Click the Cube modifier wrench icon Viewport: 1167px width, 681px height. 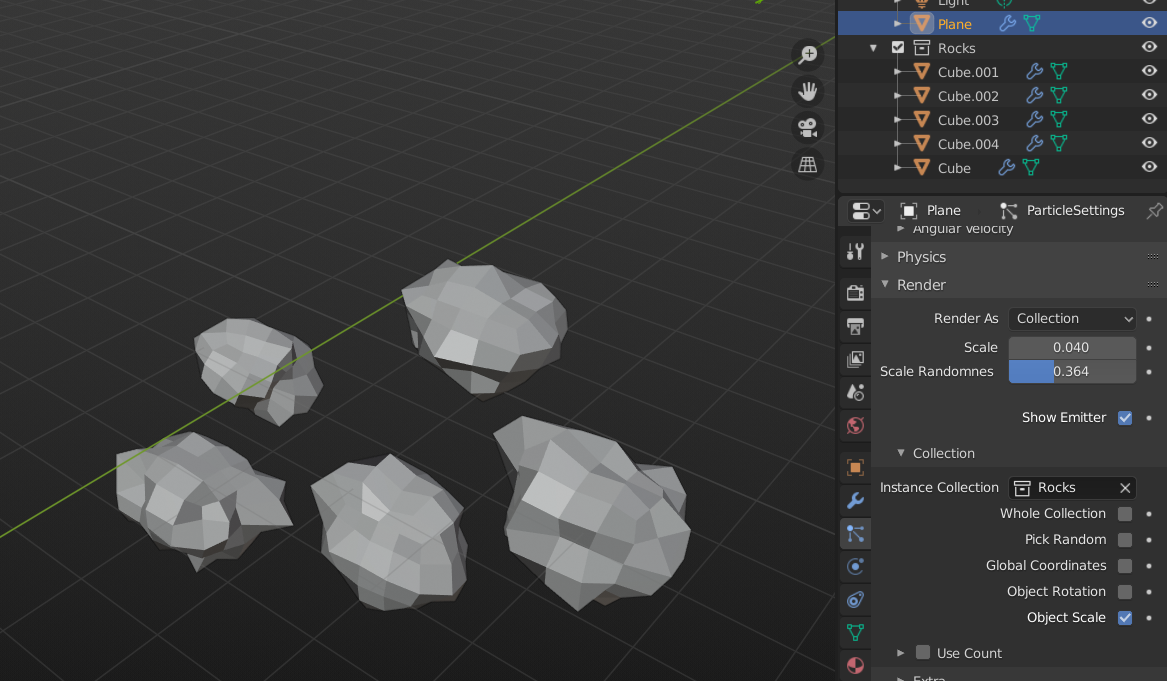[1006, 167]
